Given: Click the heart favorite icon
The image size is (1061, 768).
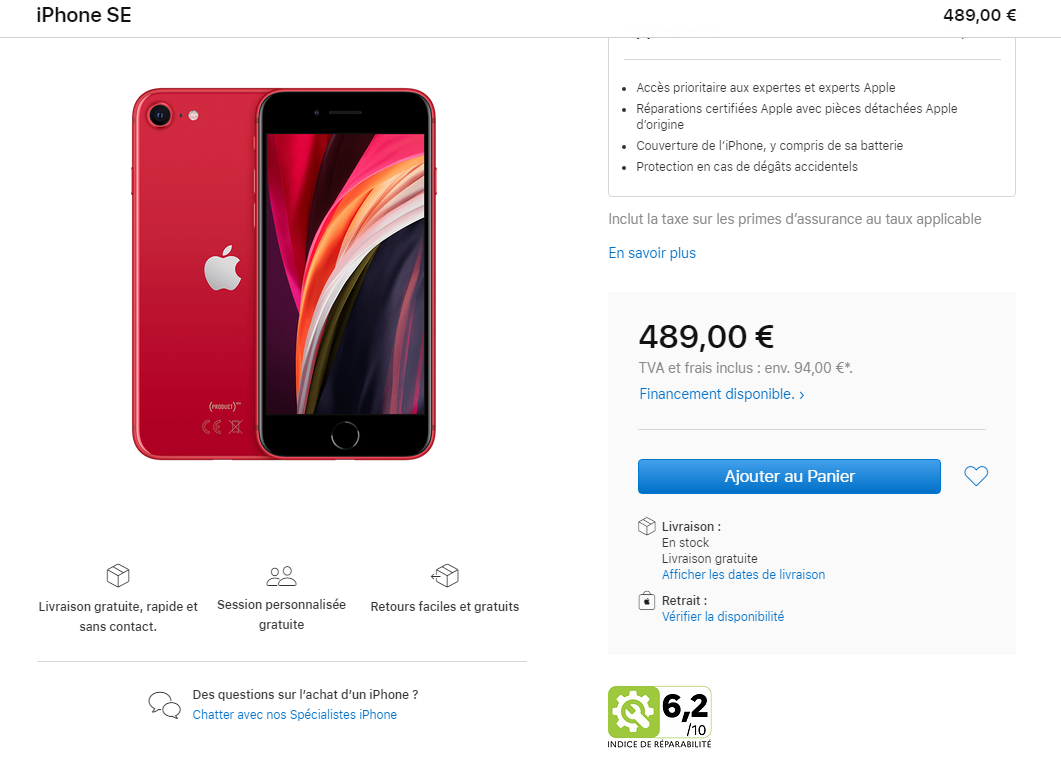Looking at the screenshot, I should click(976, 476).
